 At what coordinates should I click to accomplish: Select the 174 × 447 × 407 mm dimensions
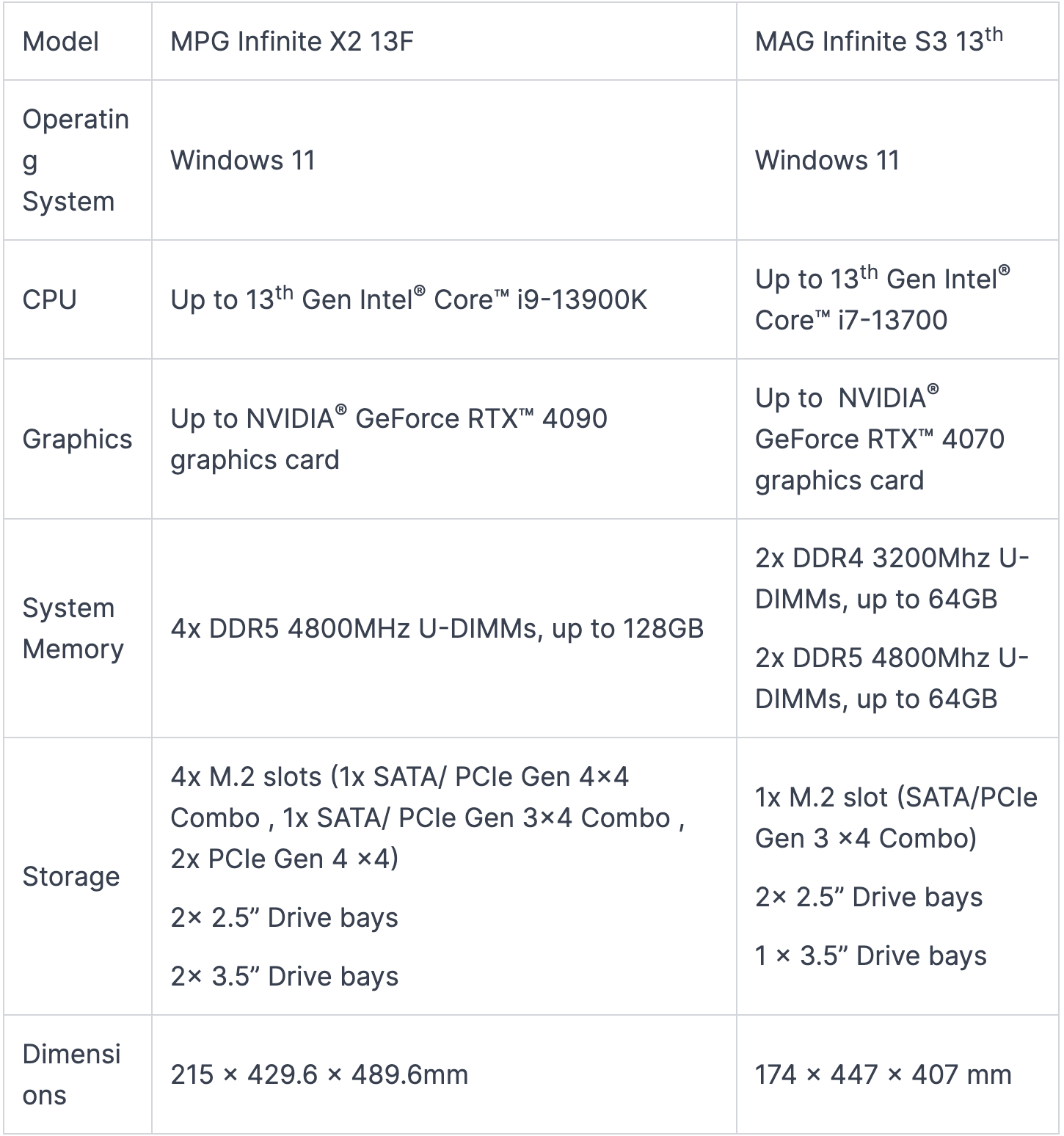click(883, 1074)
